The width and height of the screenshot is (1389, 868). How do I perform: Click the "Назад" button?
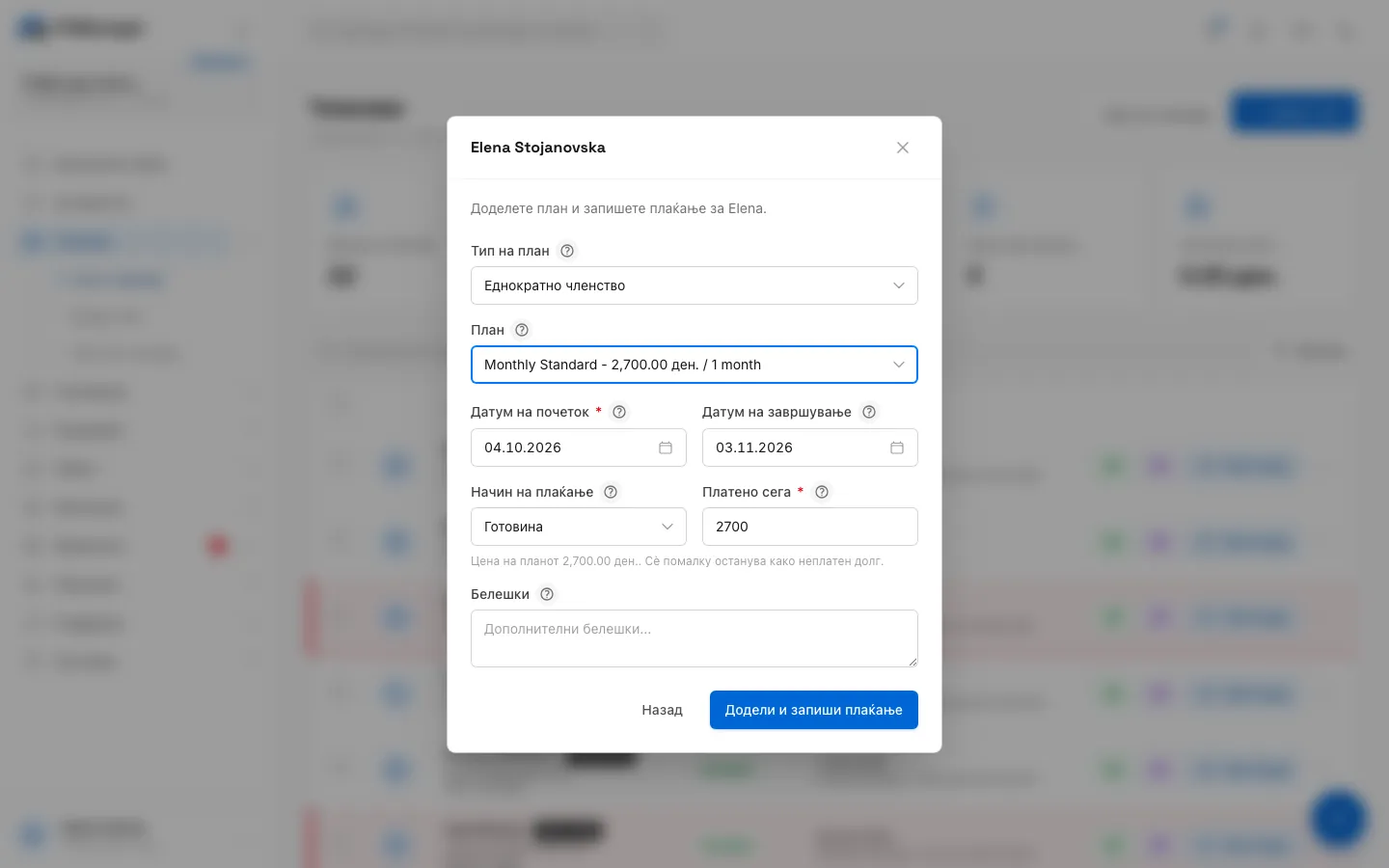click(x=663, y=710)
